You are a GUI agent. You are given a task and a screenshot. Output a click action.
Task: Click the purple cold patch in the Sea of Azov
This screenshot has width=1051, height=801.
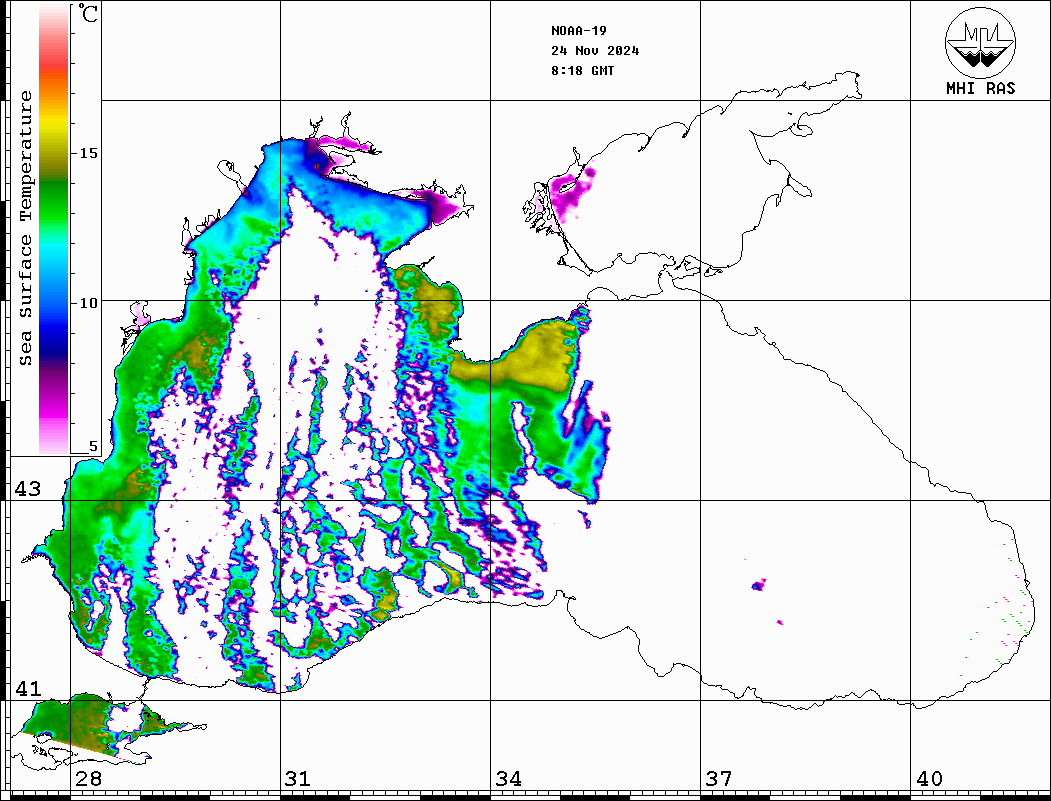[x=570, y=193]
